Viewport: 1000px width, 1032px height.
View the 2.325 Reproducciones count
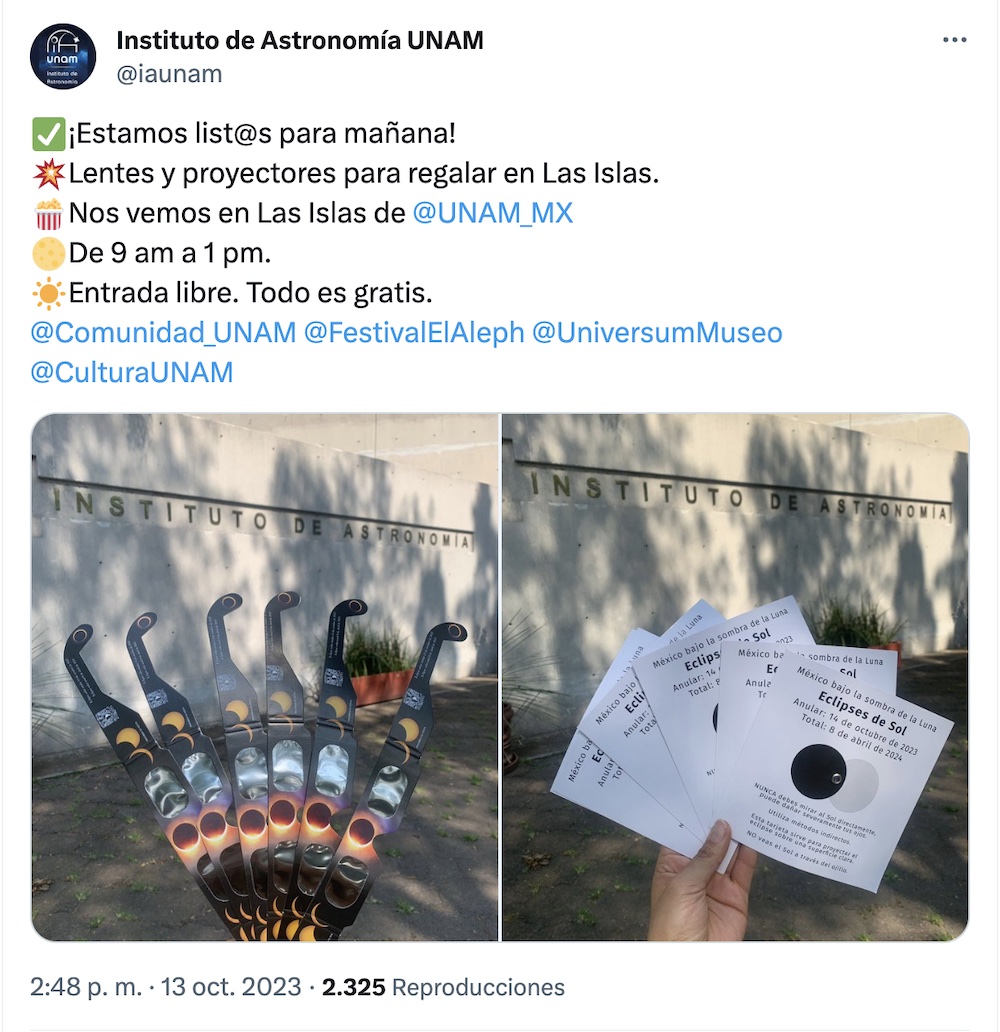coord(443,987)
